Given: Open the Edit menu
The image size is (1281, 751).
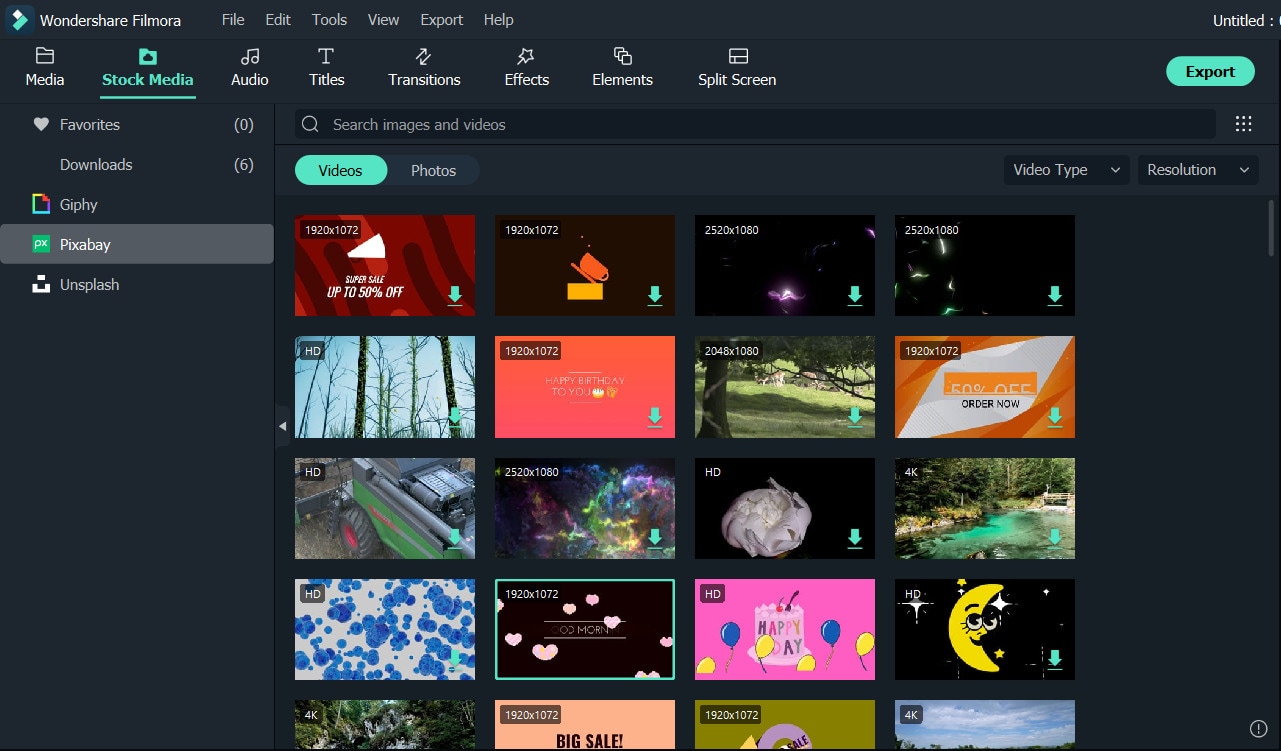Looking at the screenshot, I should (278, 20).
